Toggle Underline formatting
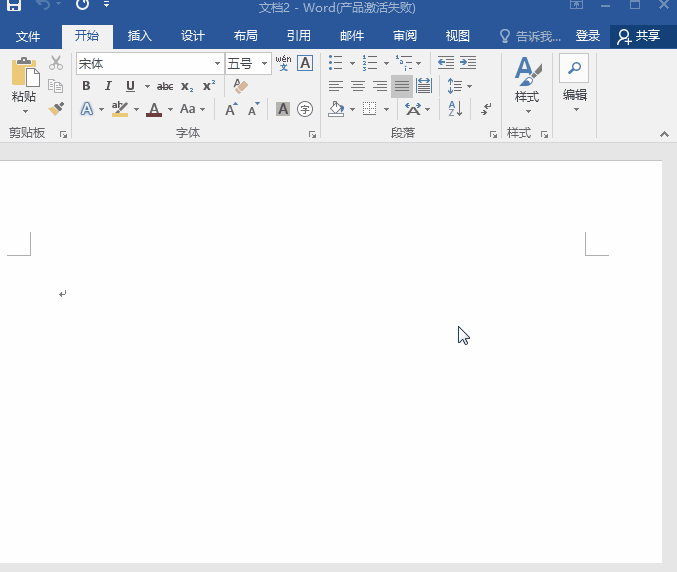The image size is (677, 572). 130,86
